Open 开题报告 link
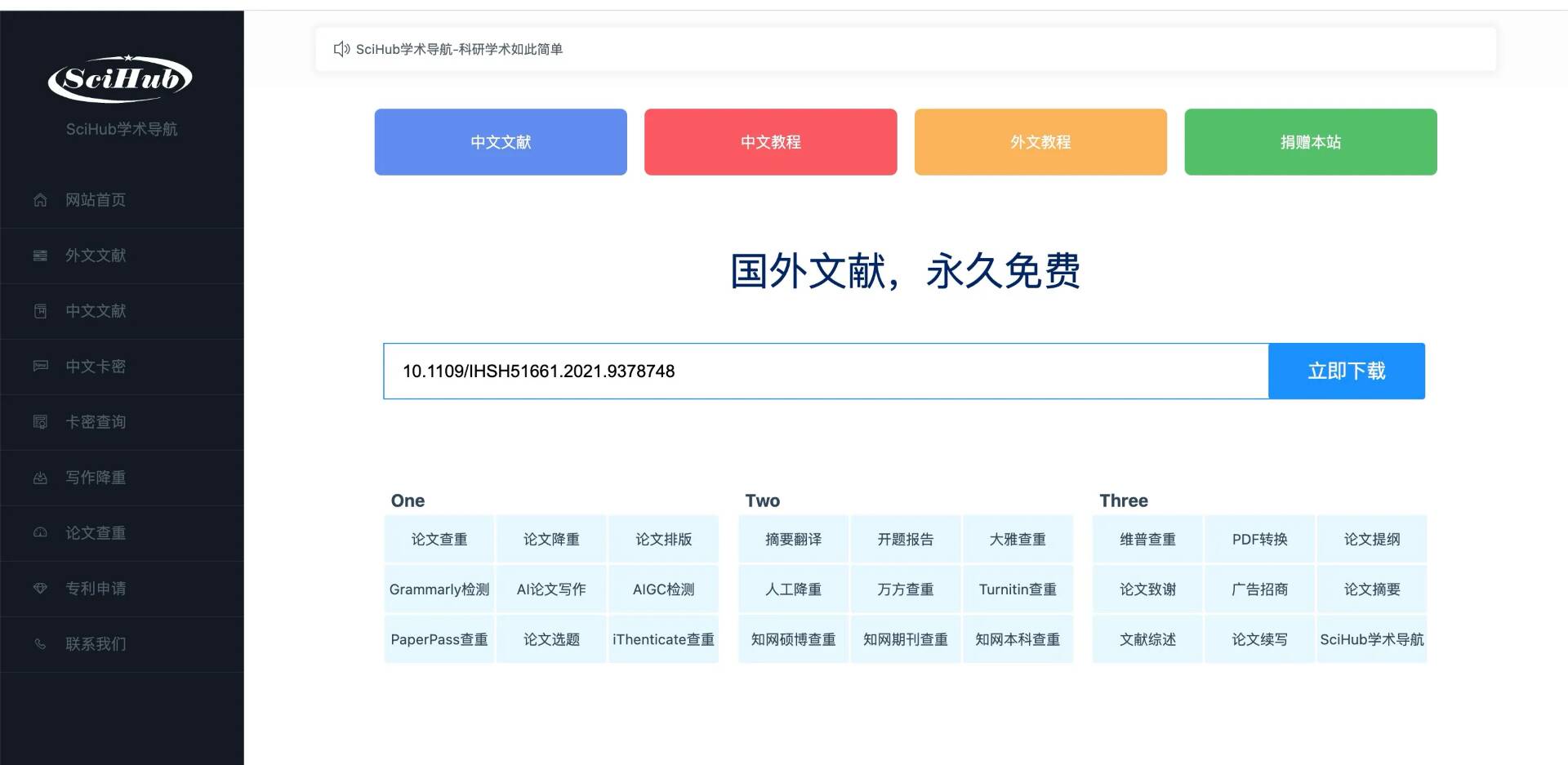Image resolution: width=1568 pixels, height=765 pixels. (906, 540)
